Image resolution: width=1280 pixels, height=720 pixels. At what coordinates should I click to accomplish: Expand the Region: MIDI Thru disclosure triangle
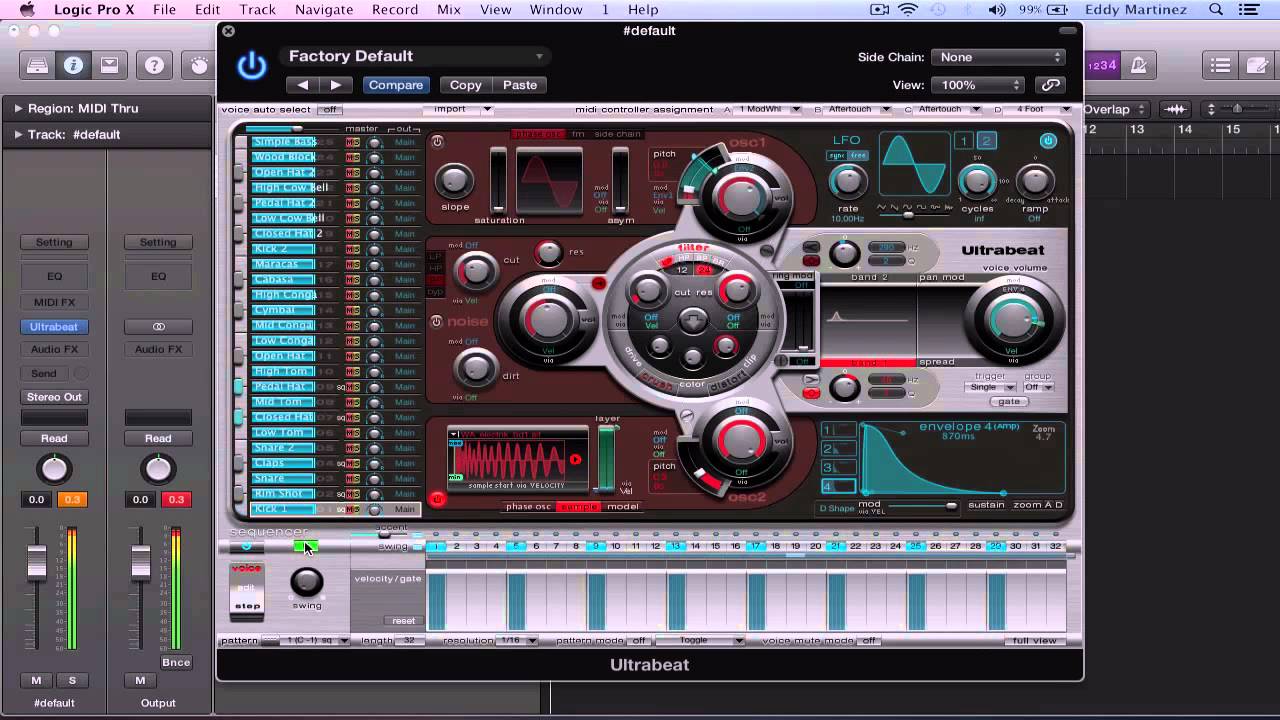(x=18, y=108)
